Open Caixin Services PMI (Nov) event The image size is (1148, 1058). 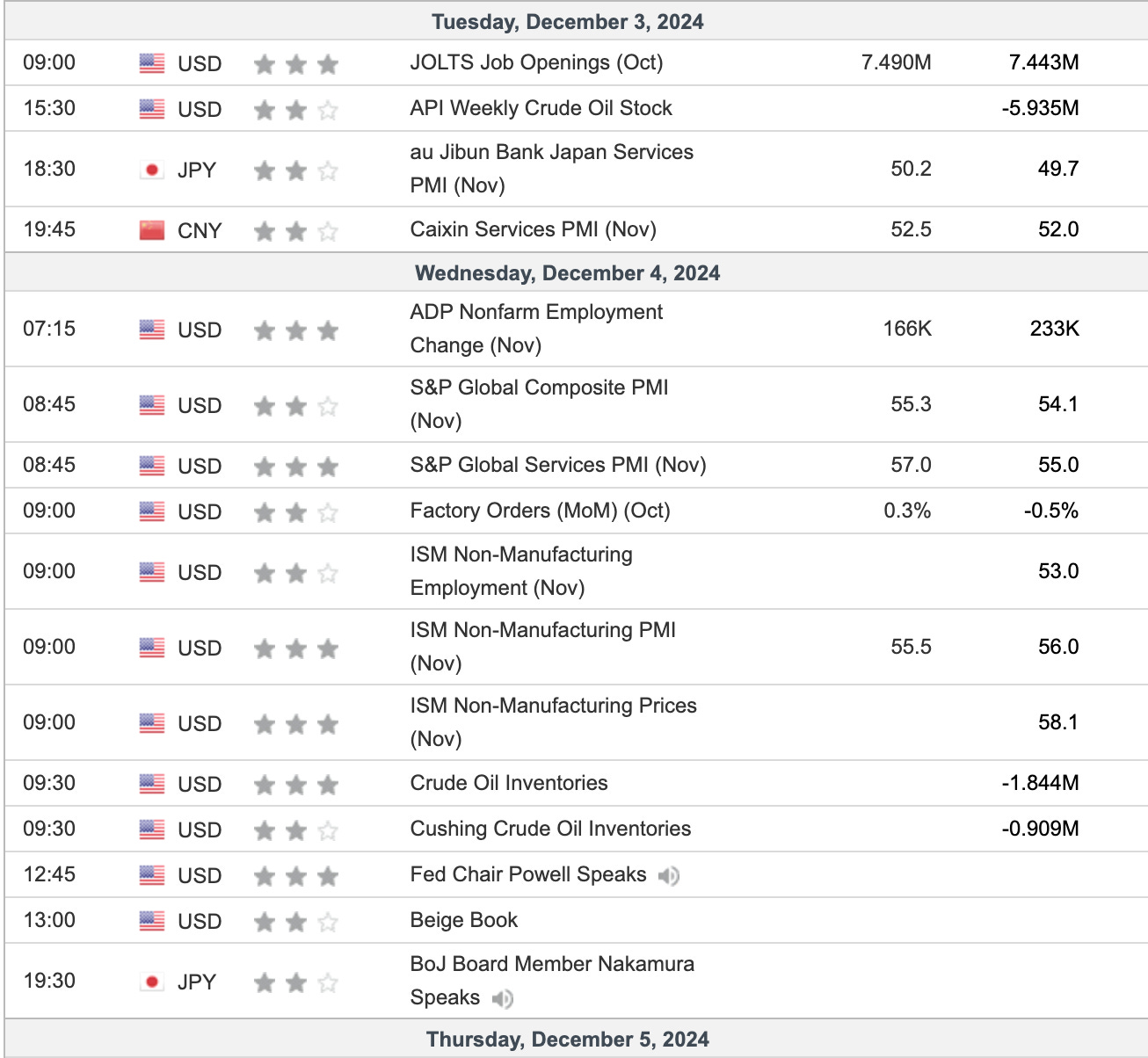(x=533, y=229)
